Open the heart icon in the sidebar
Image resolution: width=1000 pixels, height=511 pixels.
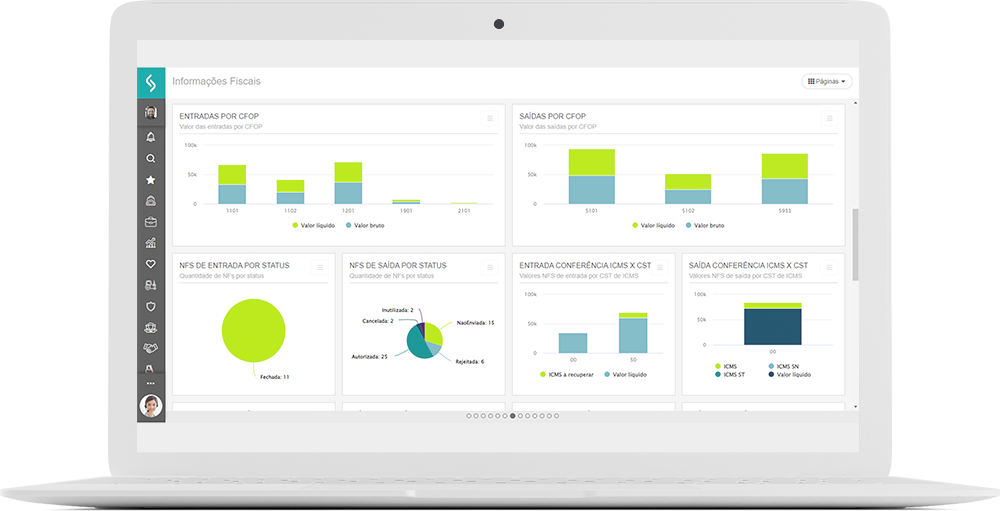[x=151, y=264]
